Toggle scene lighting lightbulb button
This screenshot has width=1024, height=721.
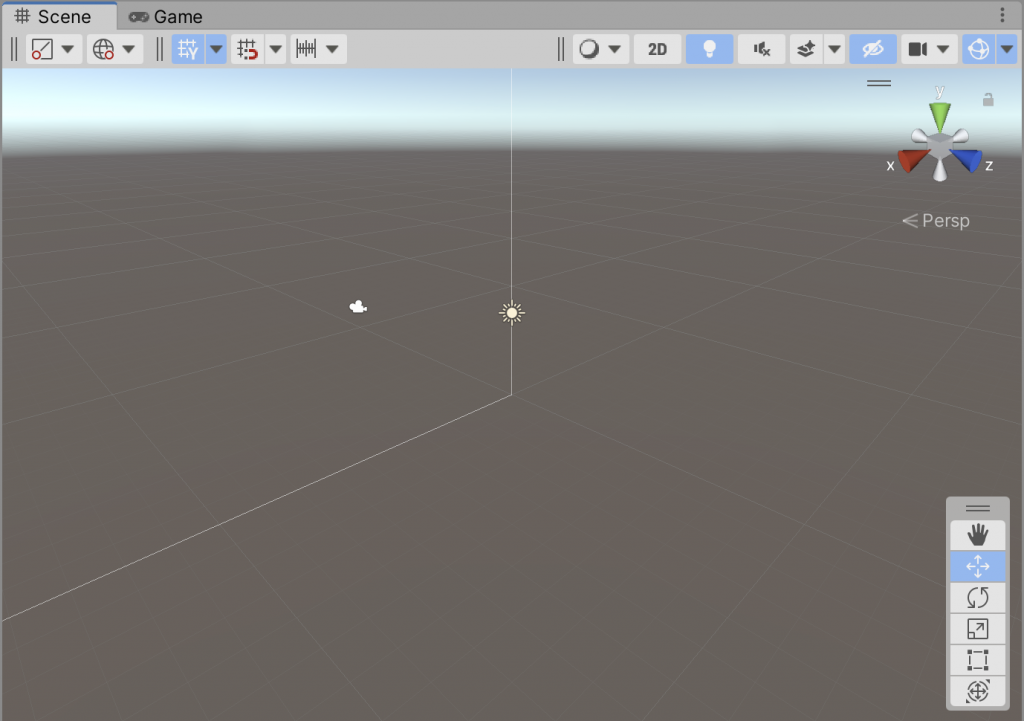(x=709, y=49)
